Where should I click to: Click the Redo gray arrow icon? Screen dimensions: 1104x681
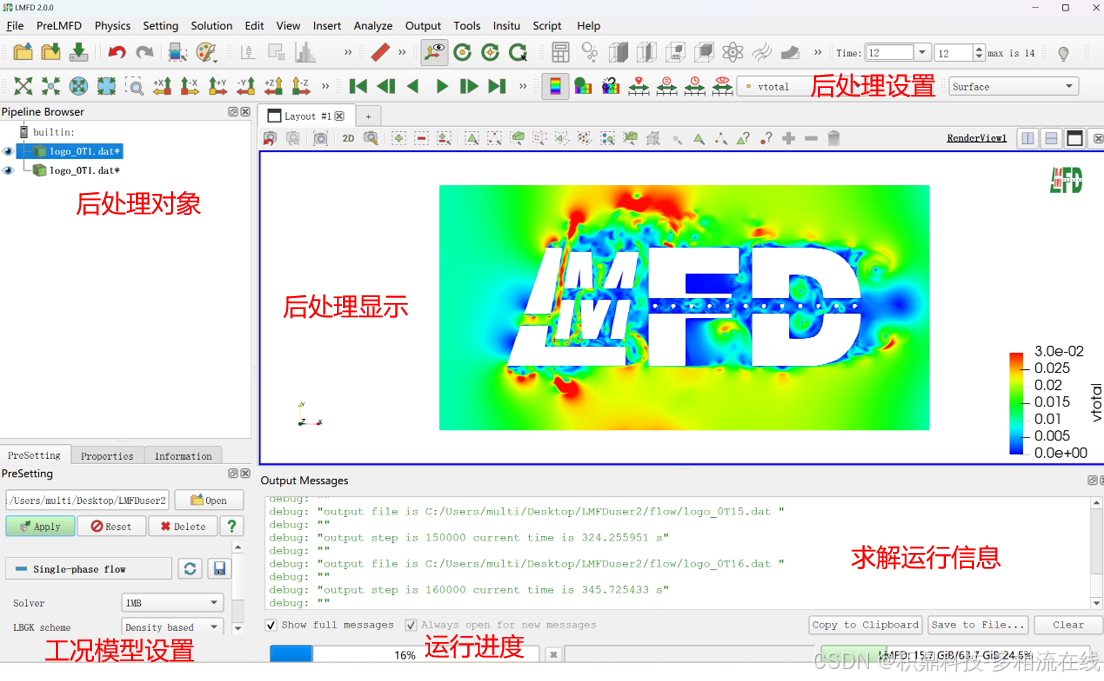point(144,52)
